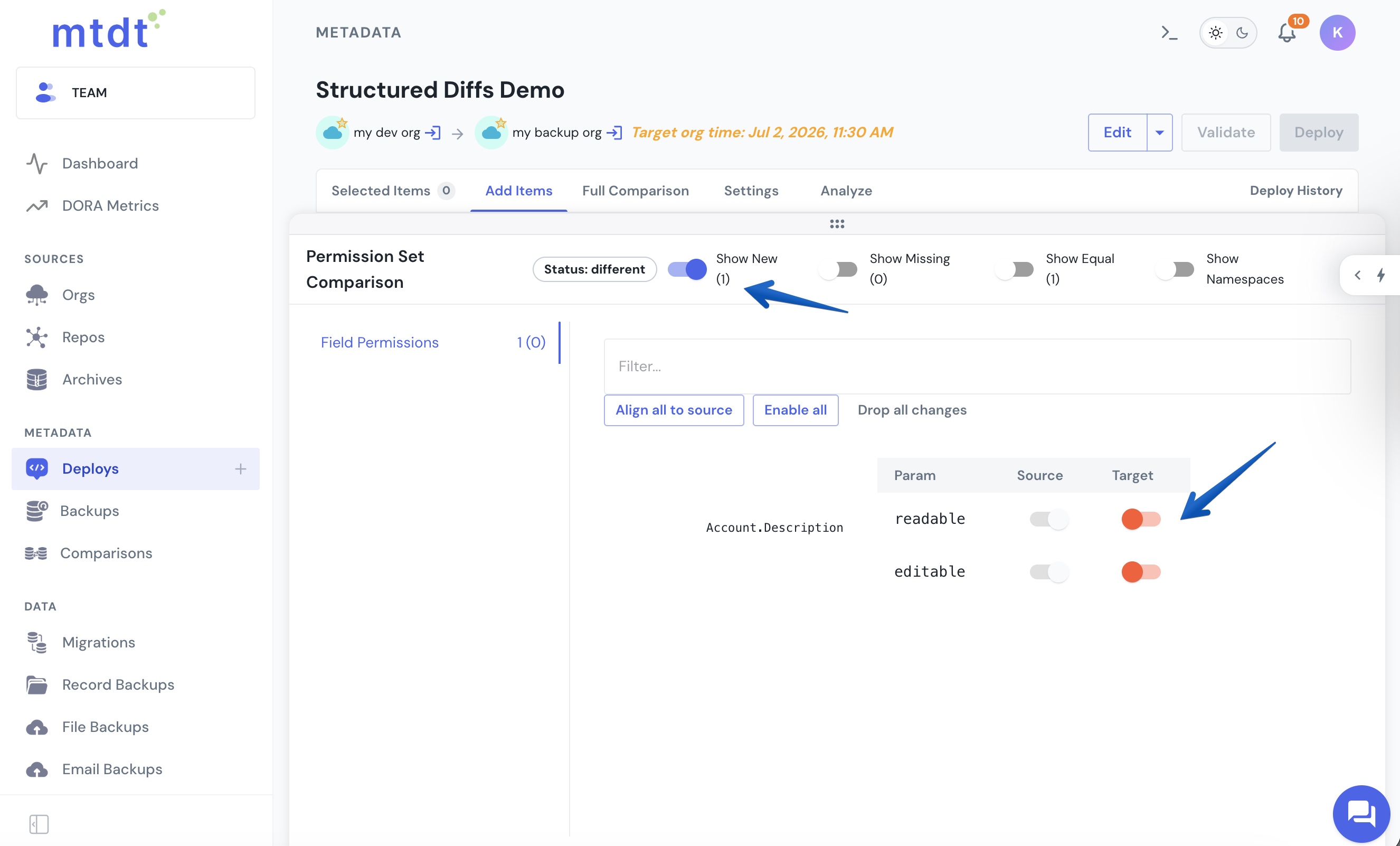
Task: Toggle Show New switch off
Action: pyautogui.click(x=687, y=269)
